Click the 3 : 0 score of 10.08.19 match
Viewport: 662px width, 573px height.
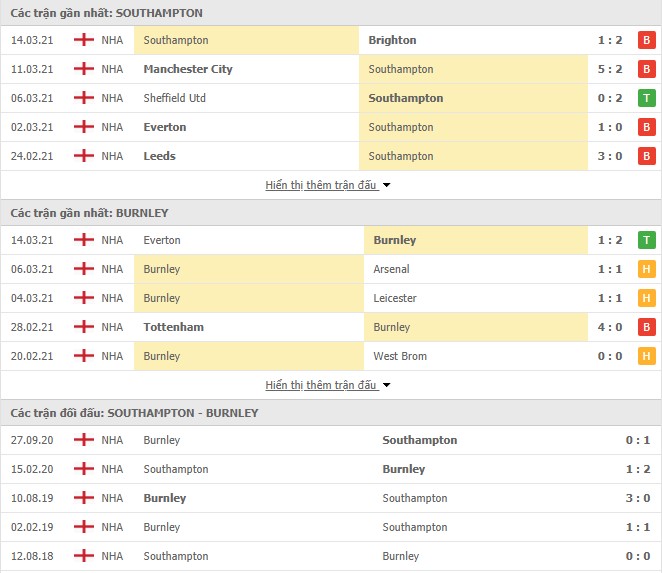click(638, 498)
